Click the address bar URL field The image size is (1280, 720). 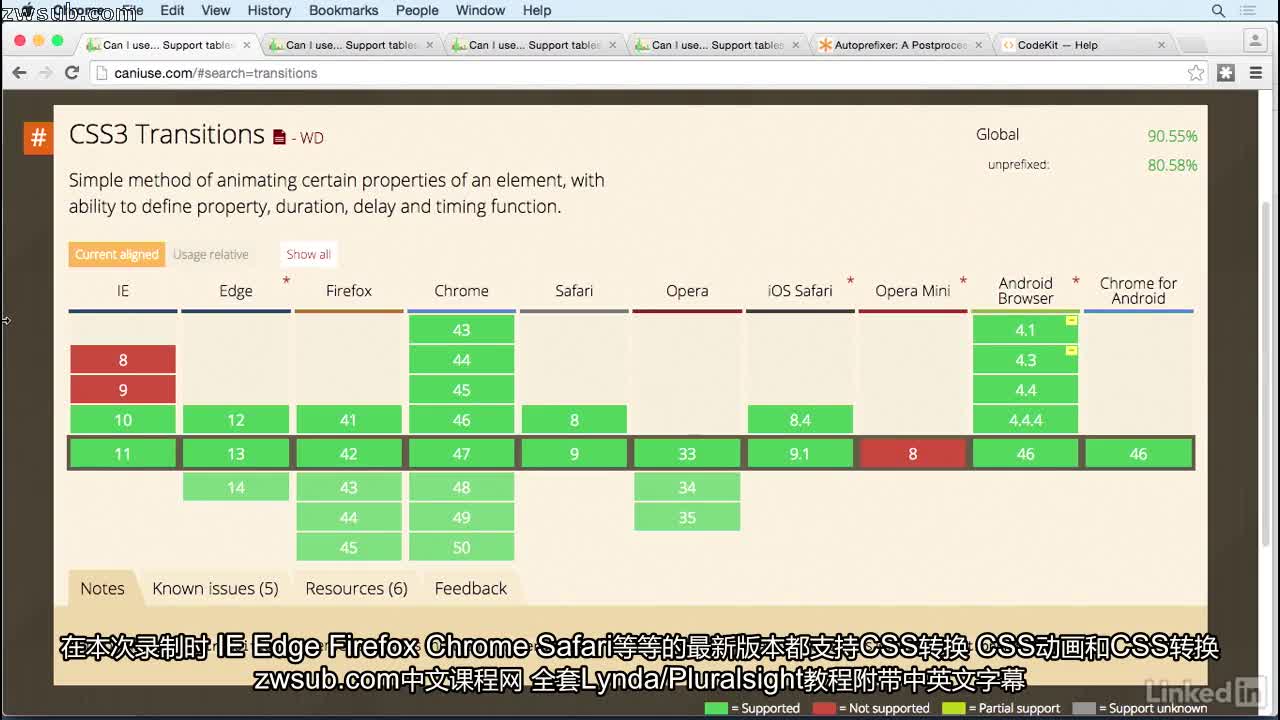pyautogui.click(x=640, y=73)
